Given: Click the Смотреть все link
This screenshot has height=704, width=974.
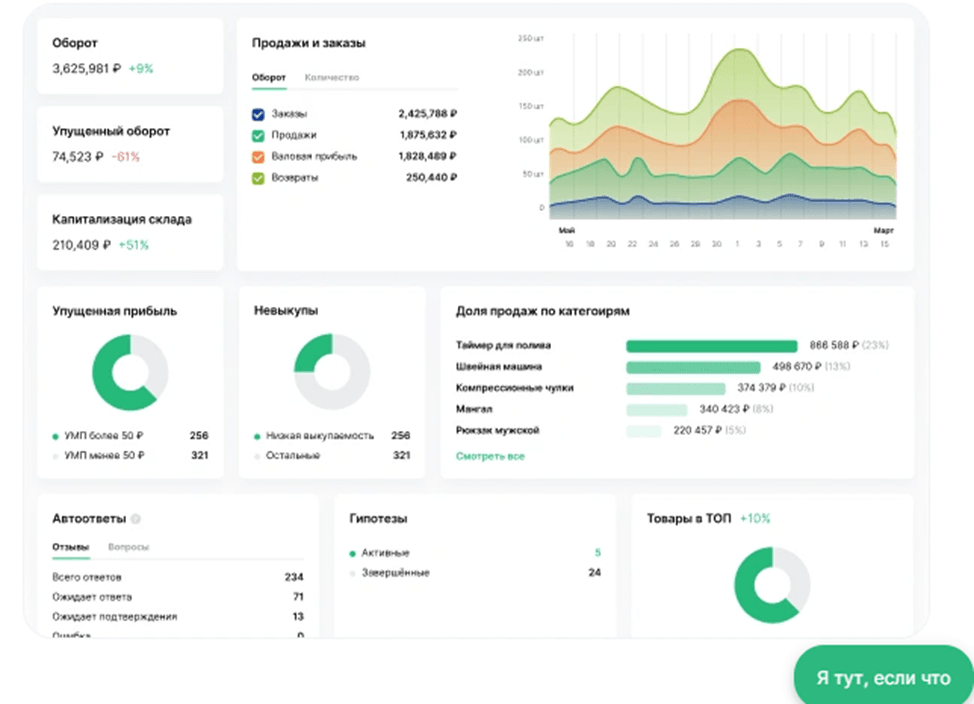Looking at the screenshot, I should 490,456.
